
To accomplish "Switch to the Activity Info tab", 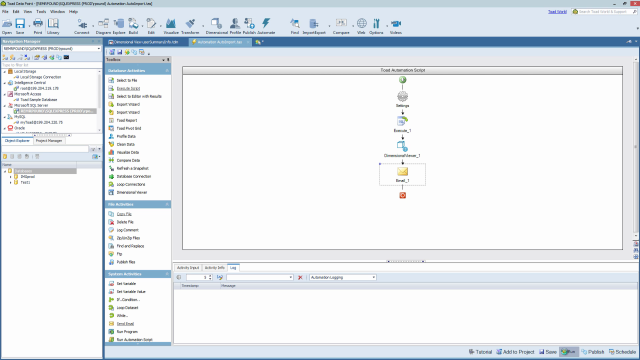I will click(x=214, y=268).
